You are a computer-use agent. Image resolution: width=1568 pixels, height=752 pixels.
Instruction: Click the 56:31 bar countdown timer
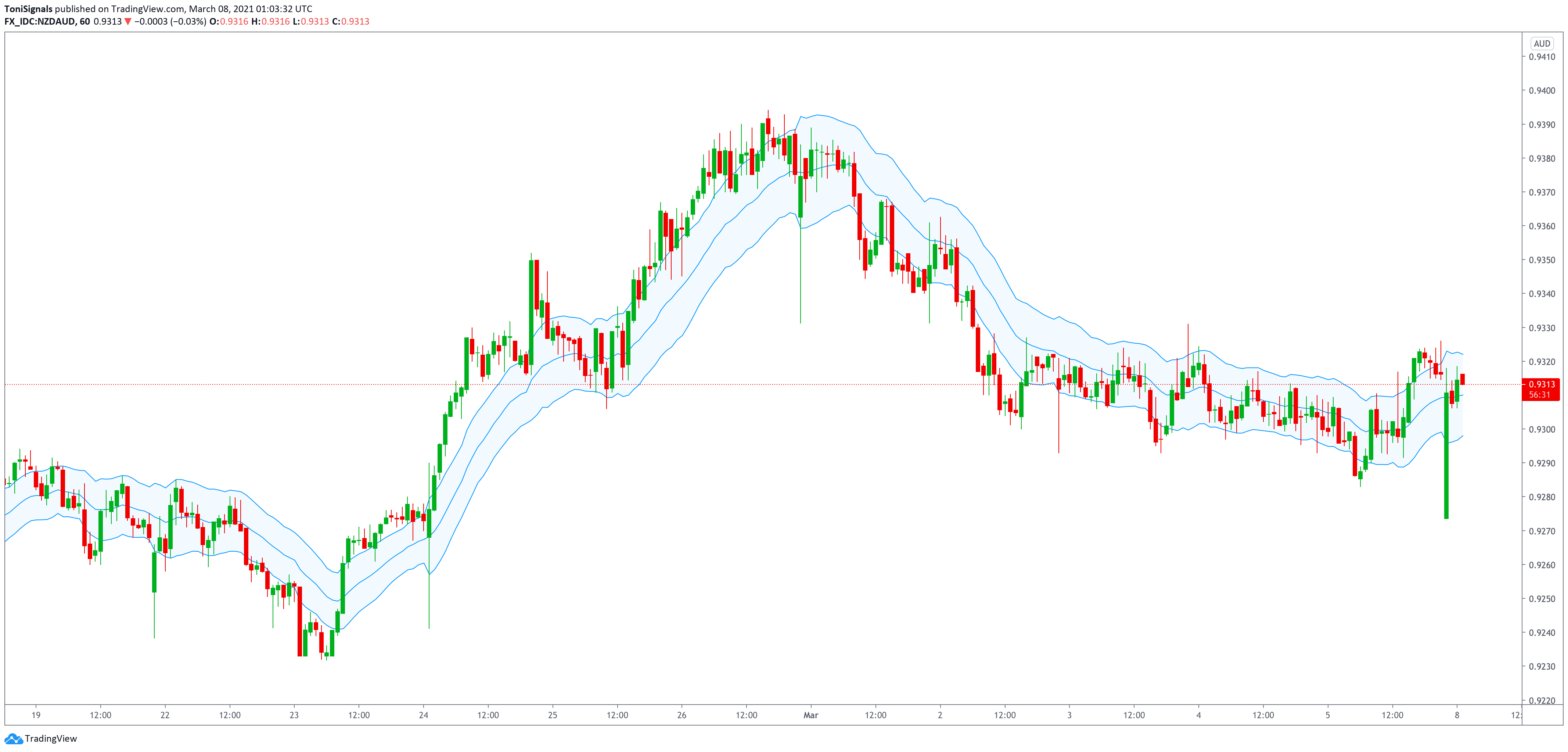1539,395
